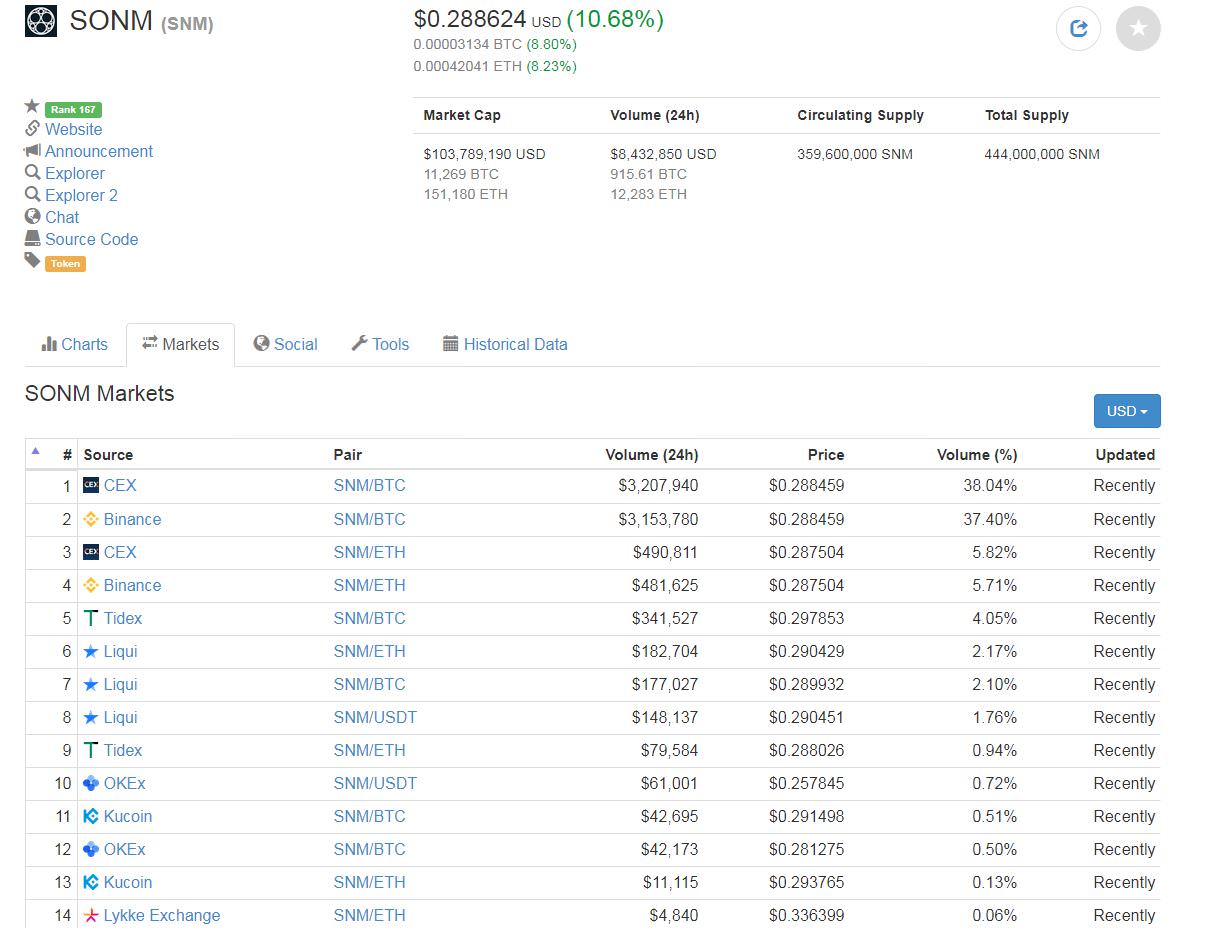Open the Announcement link
The height and width of the screenshot is (928, 1212).
pyautogui.click(x=99, y=151)
